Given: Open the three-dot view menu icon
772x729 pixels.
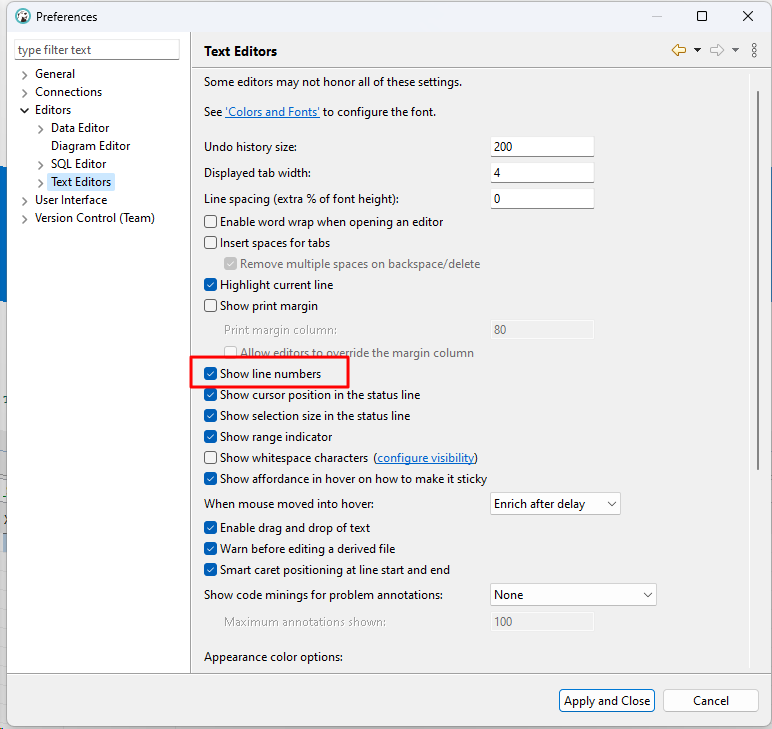Looking at the screenshot, I should point(754,50).
